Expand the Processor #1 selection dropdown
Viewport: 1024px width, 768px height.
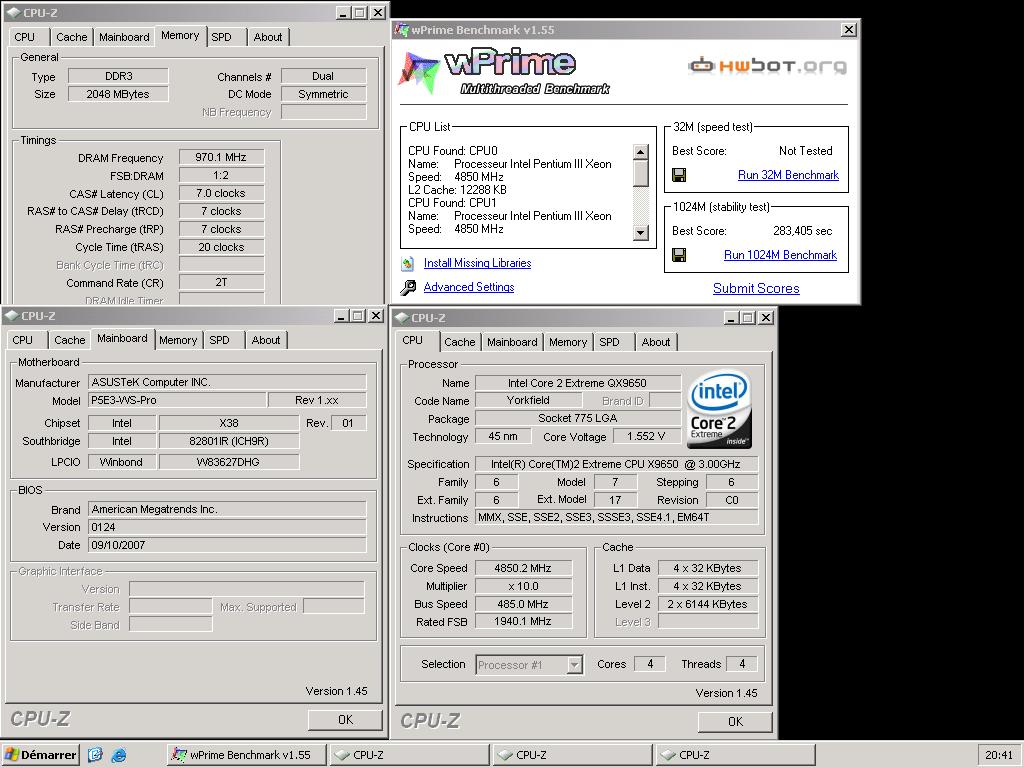coord(574,665)
